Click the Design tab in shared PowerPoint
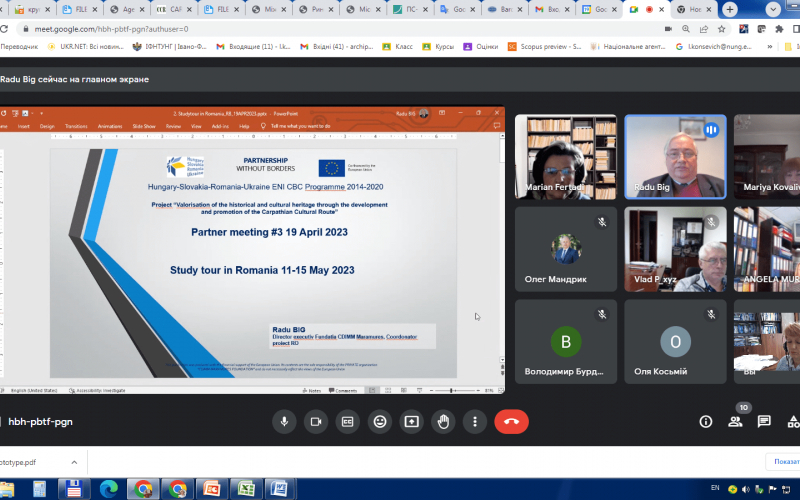 coord(47,126)
